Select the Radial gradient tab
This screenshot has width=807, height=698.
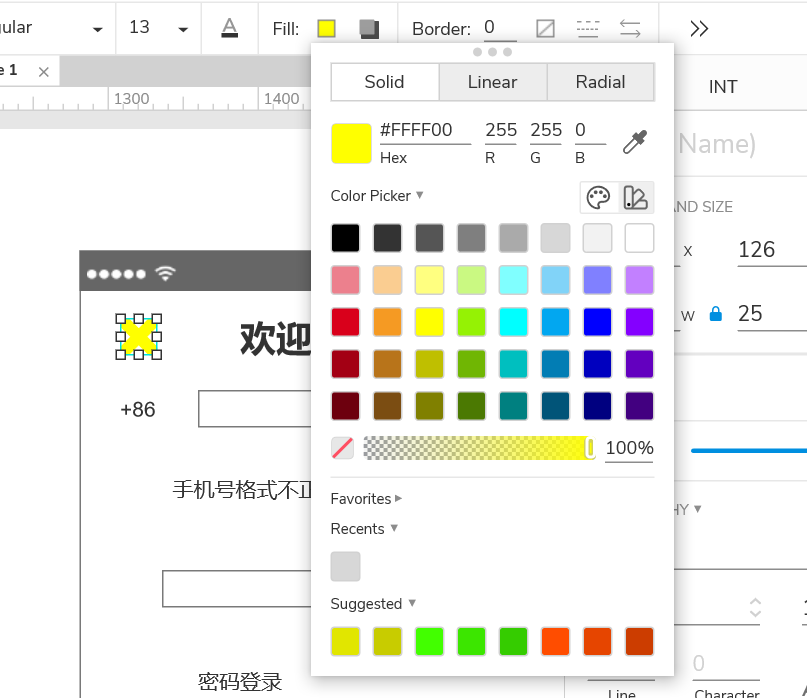pyautogui.click(x=600, y=82)
